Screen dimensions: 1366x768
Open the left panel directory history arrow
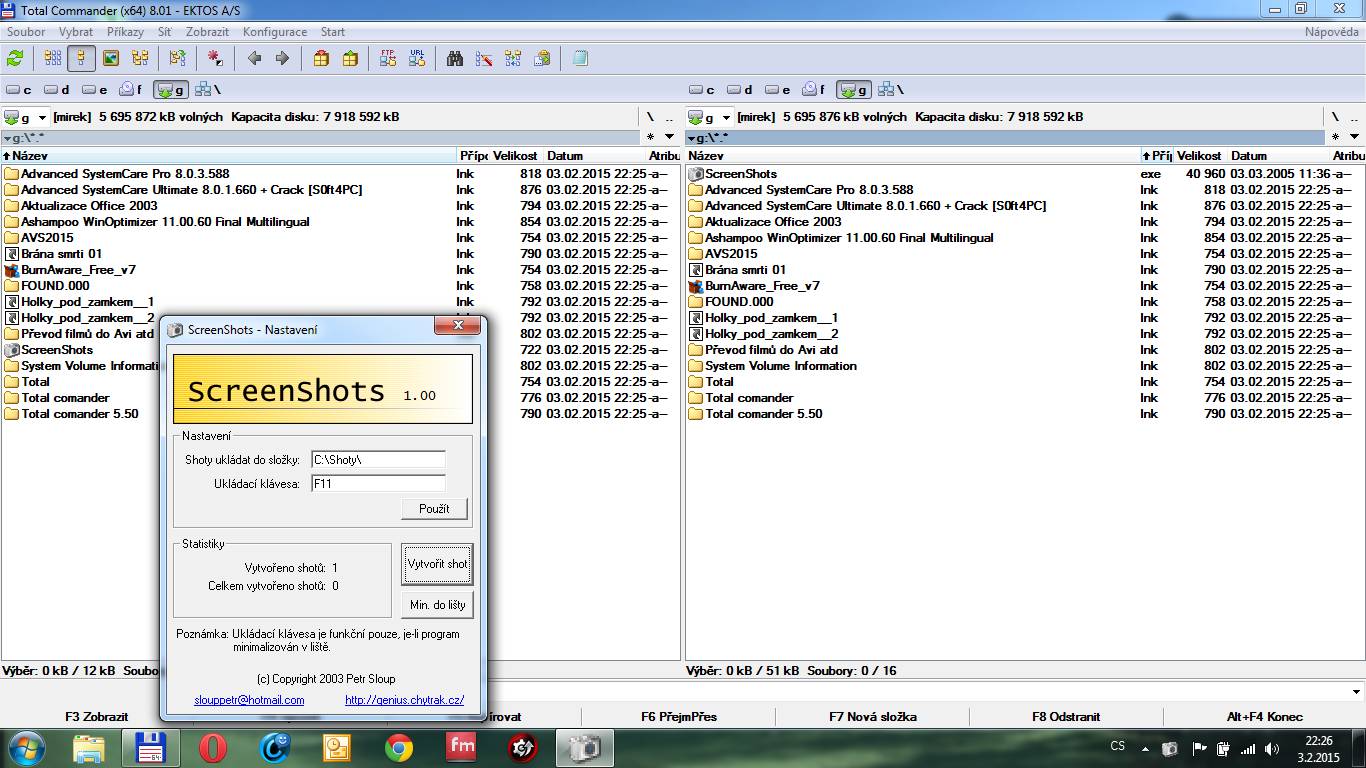[x=669, y=137]
